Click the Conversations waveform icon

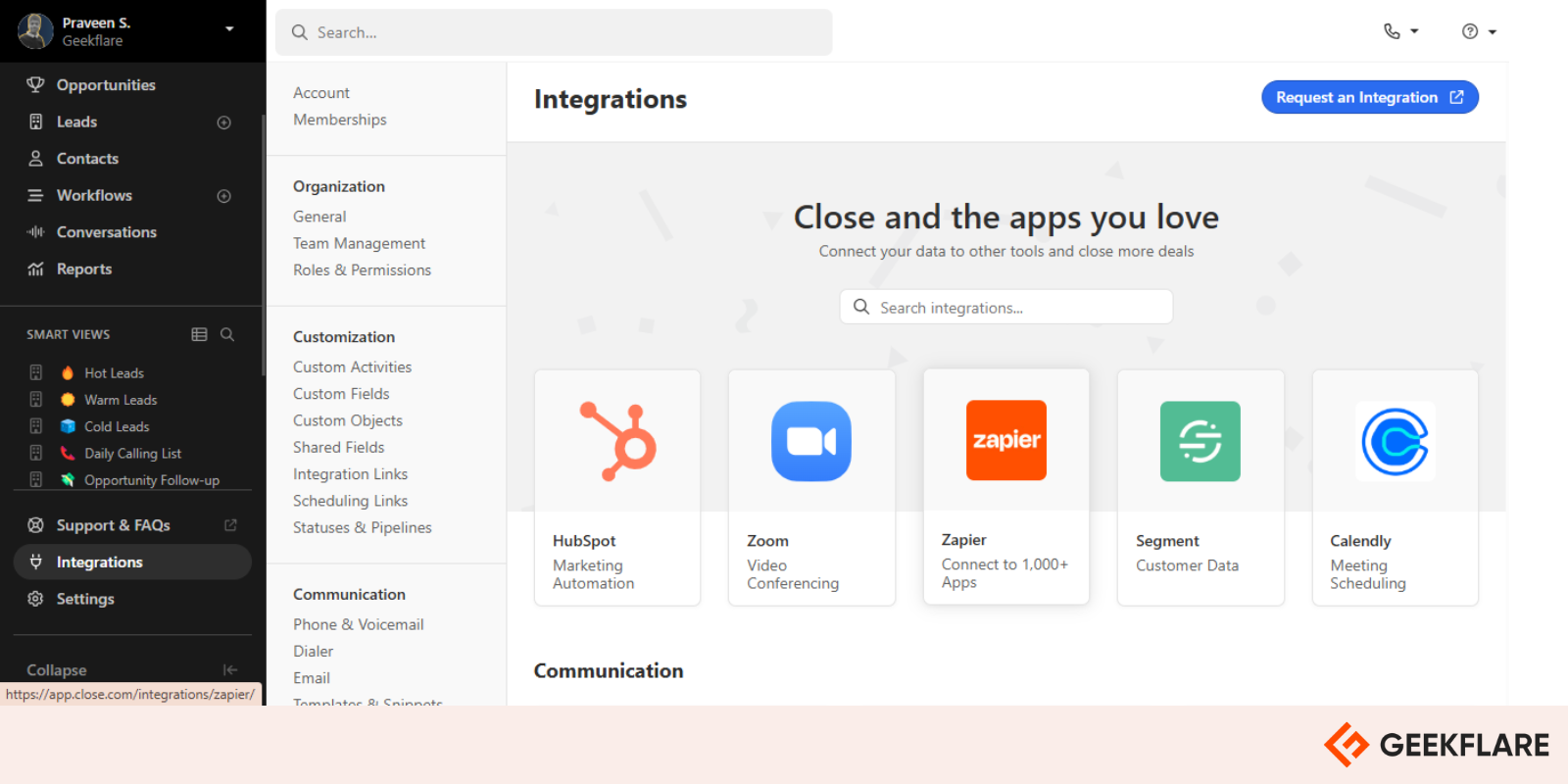(35, 232)
